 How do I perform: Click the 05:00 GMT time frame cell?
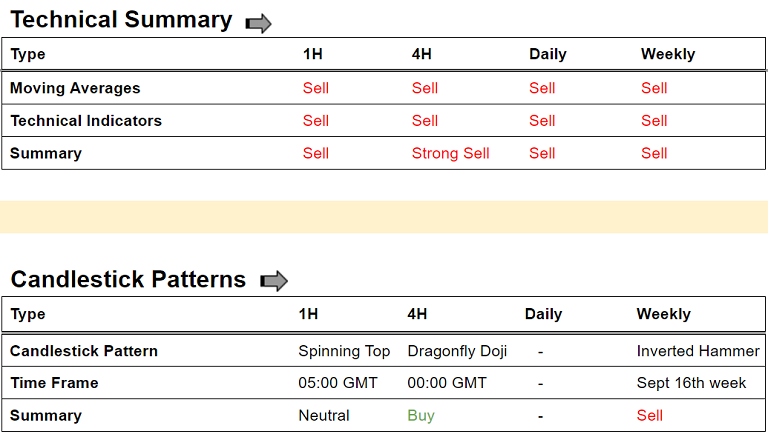point(339,383)
